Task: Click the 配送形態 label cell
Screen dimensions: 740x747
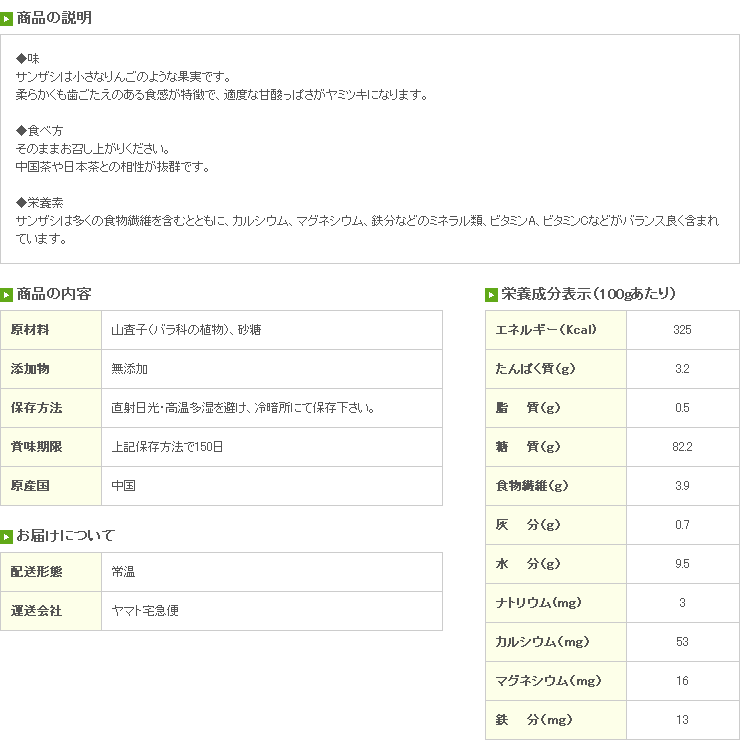Action: [51, 572]
